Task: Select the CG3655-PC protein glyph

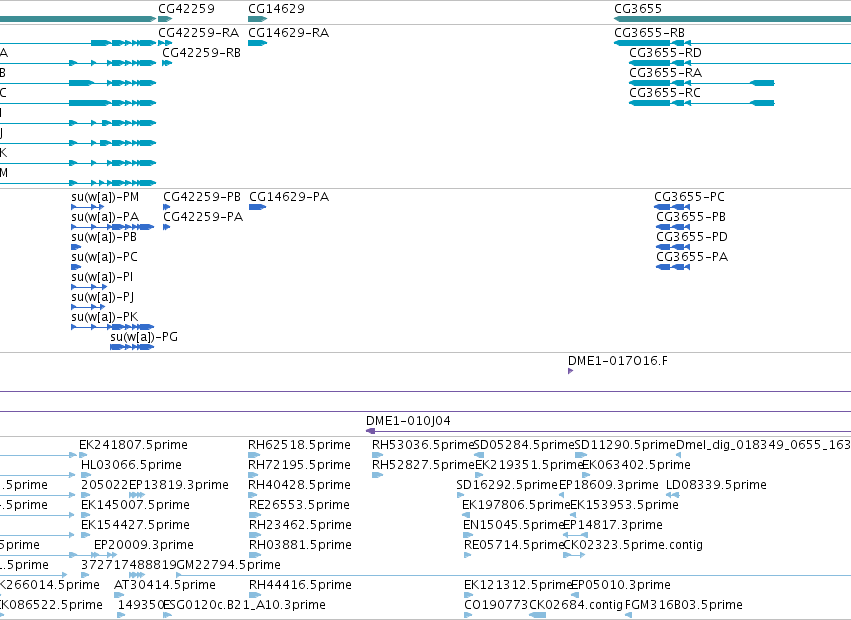Action: 672,207
